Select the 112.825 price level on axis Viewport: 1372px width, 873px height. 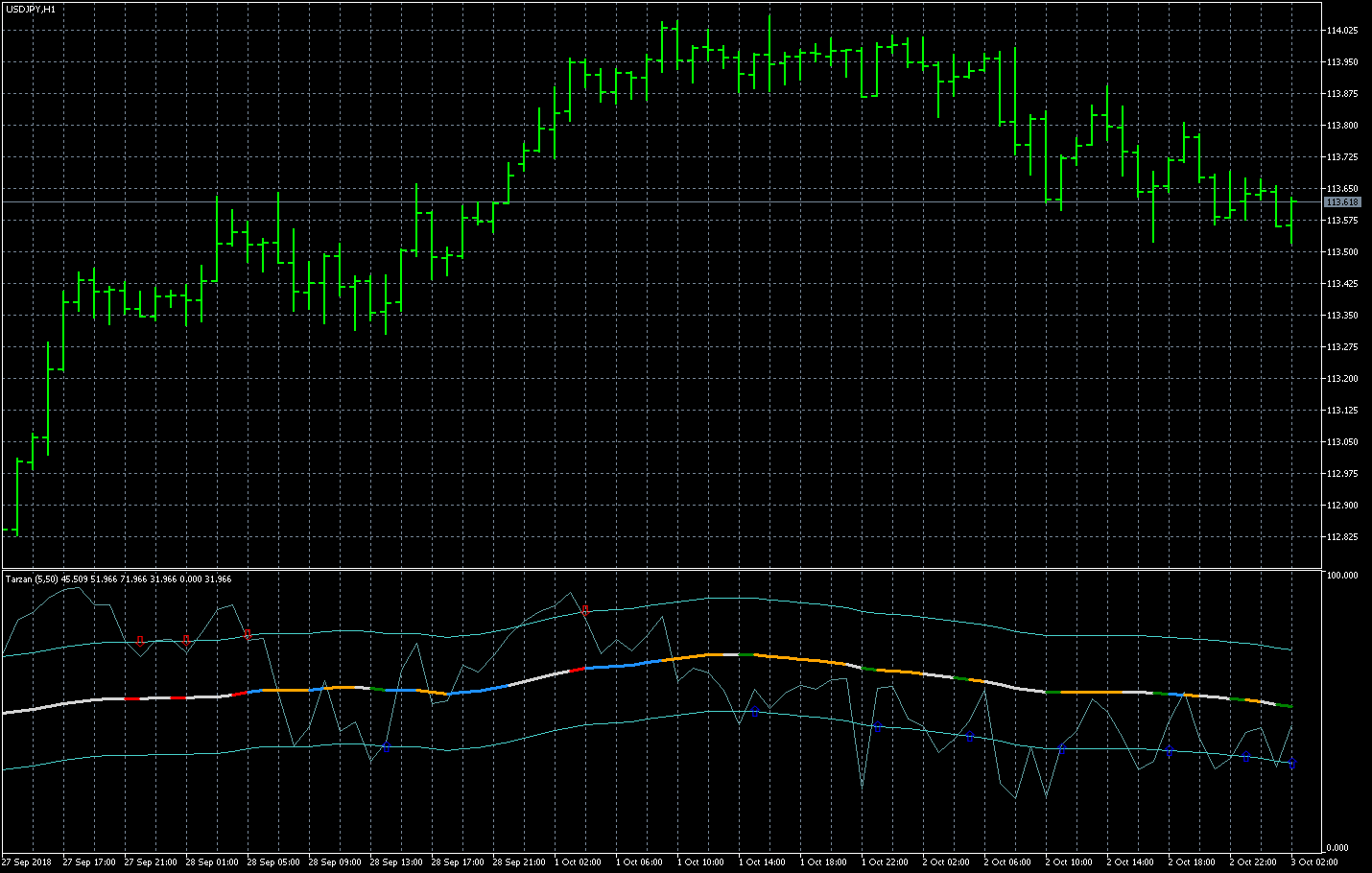(x=1341, y=536)
